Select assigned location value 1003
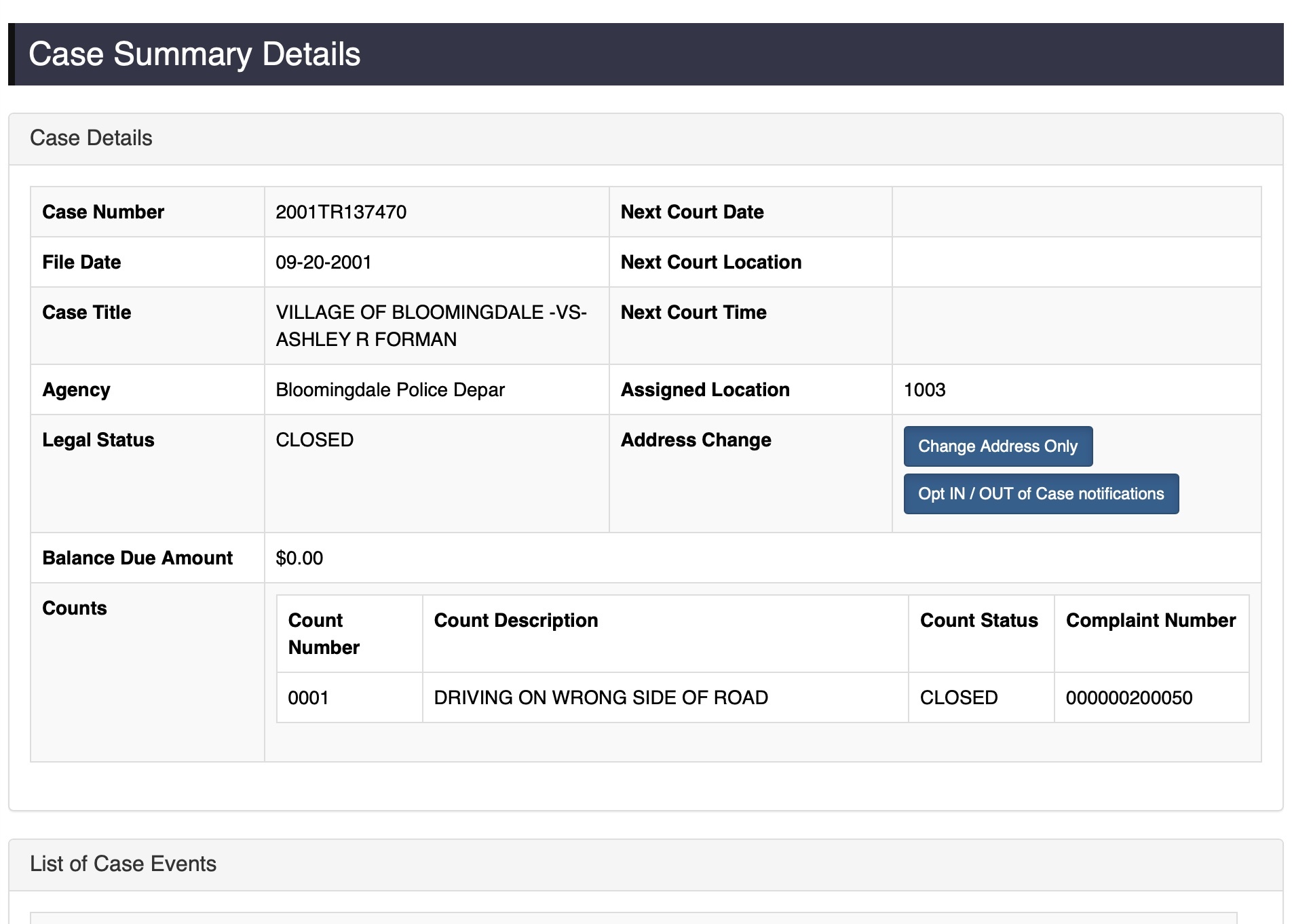 [924, 390]
